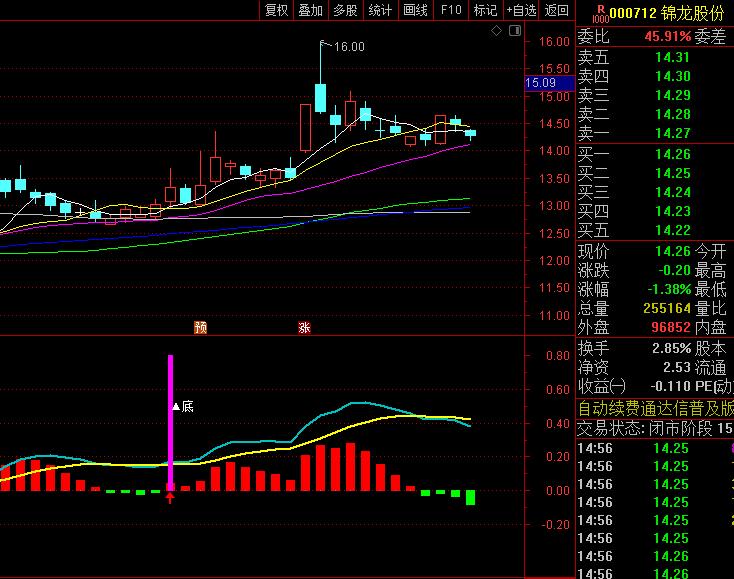Click the 自动续费通达信普及版 promotional banner
Viewport: 734px width, 579px height.
click(655, 408)
